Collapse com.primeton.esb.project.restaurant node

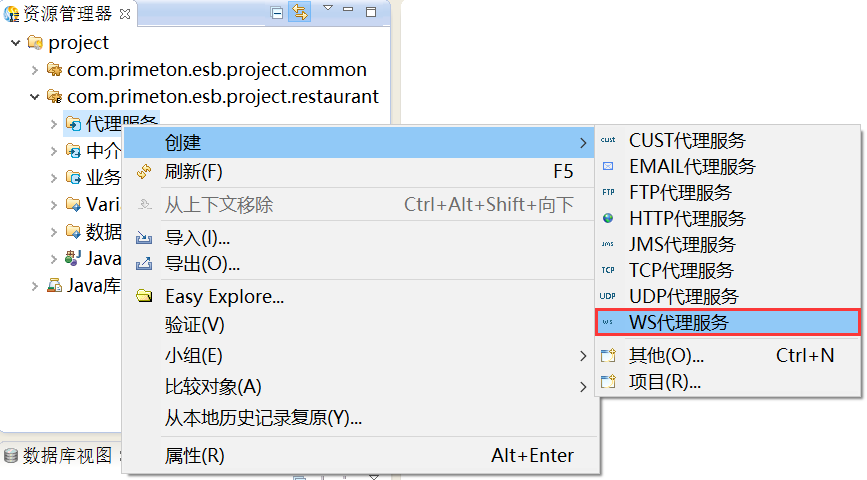pos(35,97)
